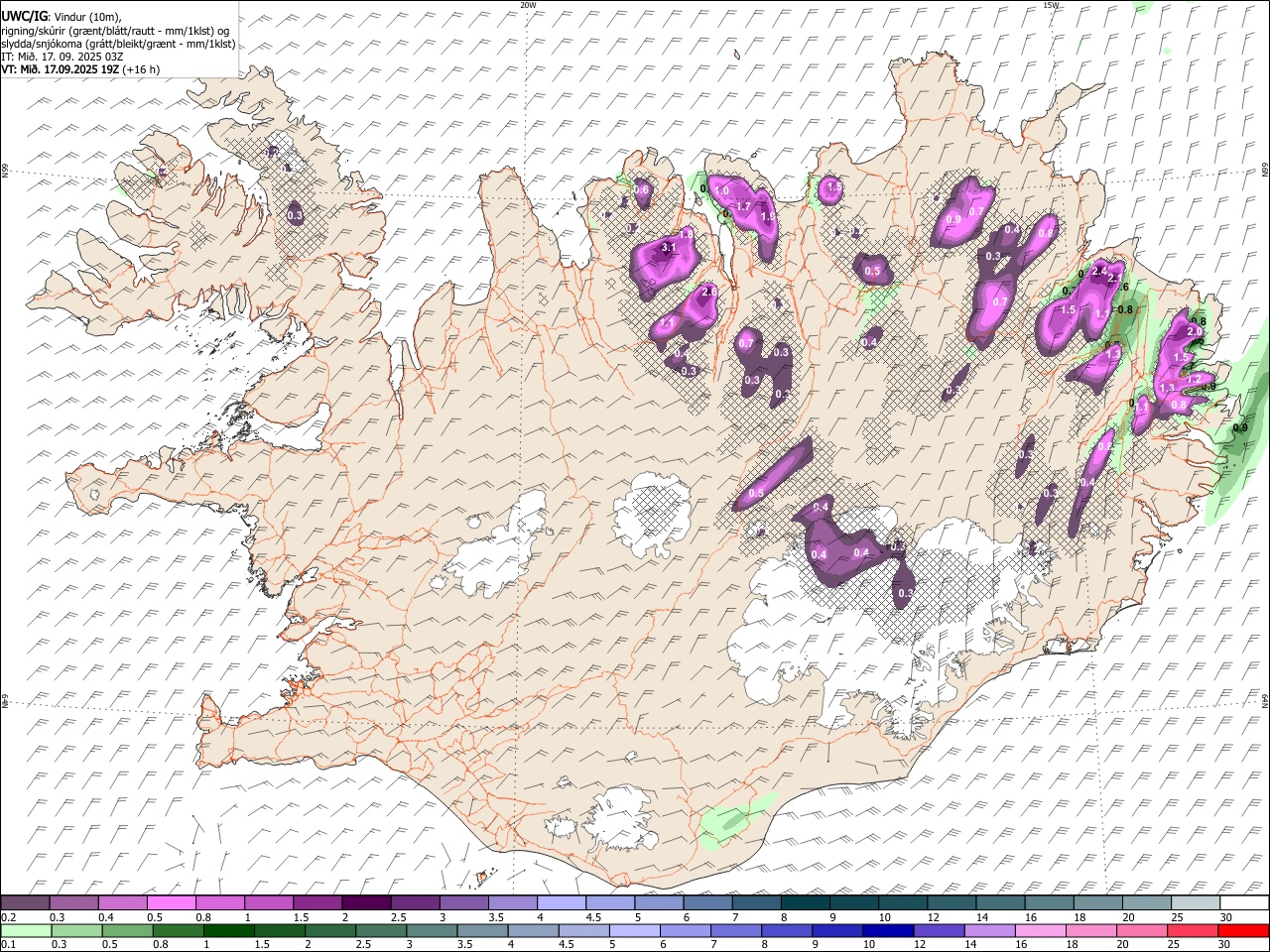Click the 'slydda/snjókoma' legend description line
This screenshot has height=952, width=1270.
pyautogui.click(x=118, y=44)
